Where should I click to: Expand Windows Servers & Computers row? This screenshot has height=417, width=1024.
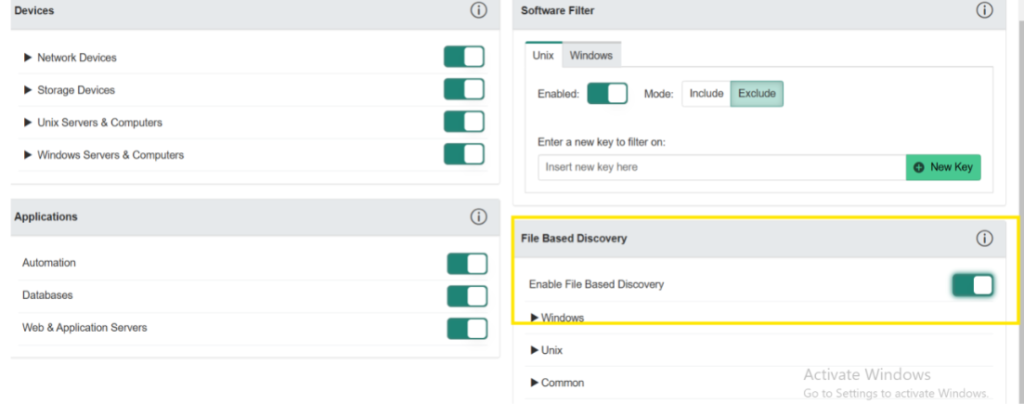pyautogui.click(x=27, y=155)
